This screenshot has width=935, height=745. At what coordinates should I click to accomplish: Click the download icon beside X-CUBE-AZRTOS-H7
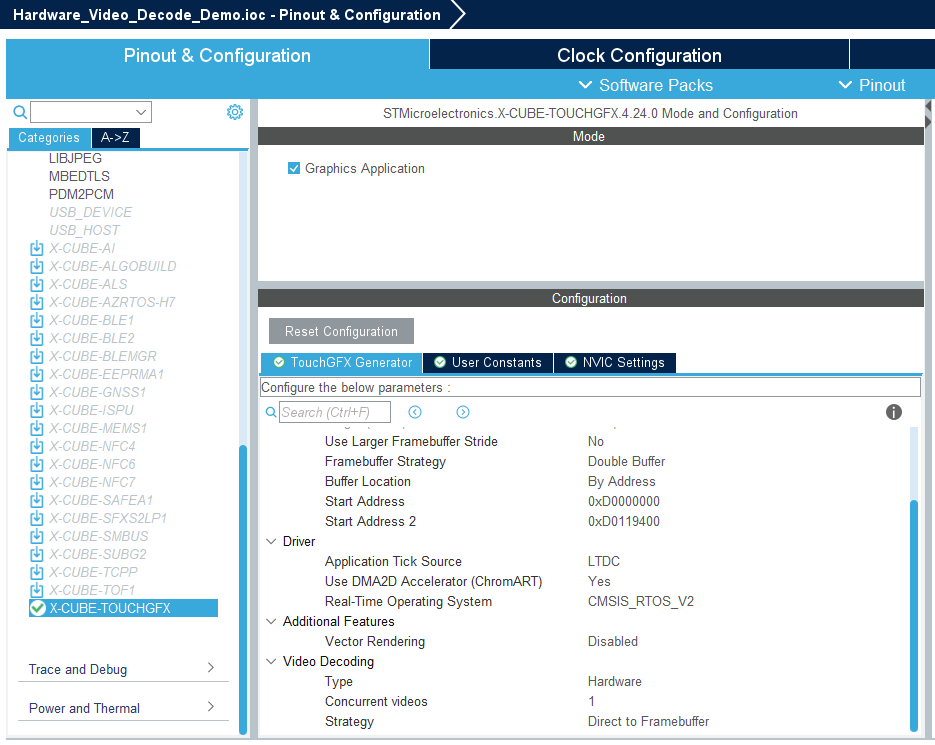tap(37, 302)
